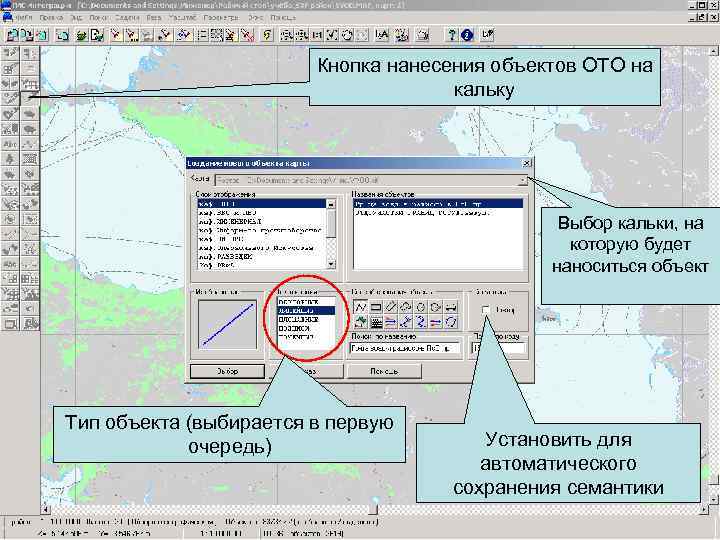This screenshot has width=720, height=540.
Task: Select the unhighlighted row in object names list
Action: (x=438, y=213)
